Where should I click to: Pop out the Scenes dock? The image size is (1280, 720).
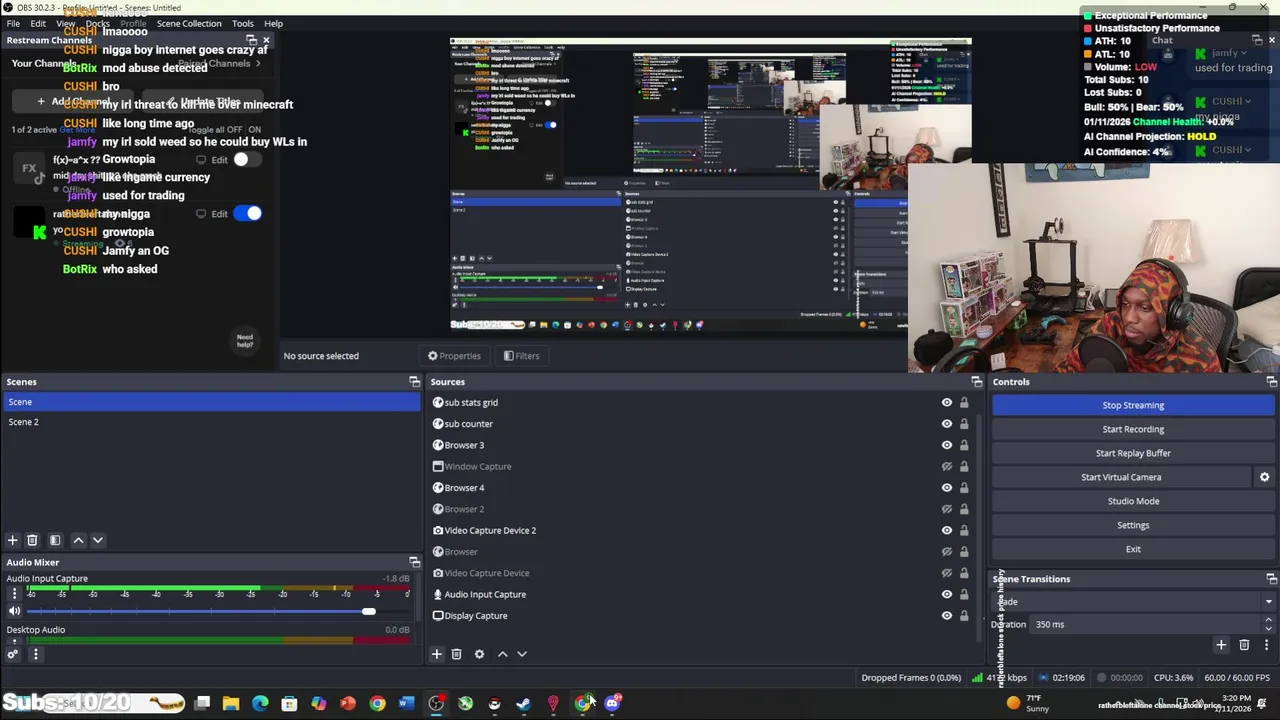(x=414, y=382)
